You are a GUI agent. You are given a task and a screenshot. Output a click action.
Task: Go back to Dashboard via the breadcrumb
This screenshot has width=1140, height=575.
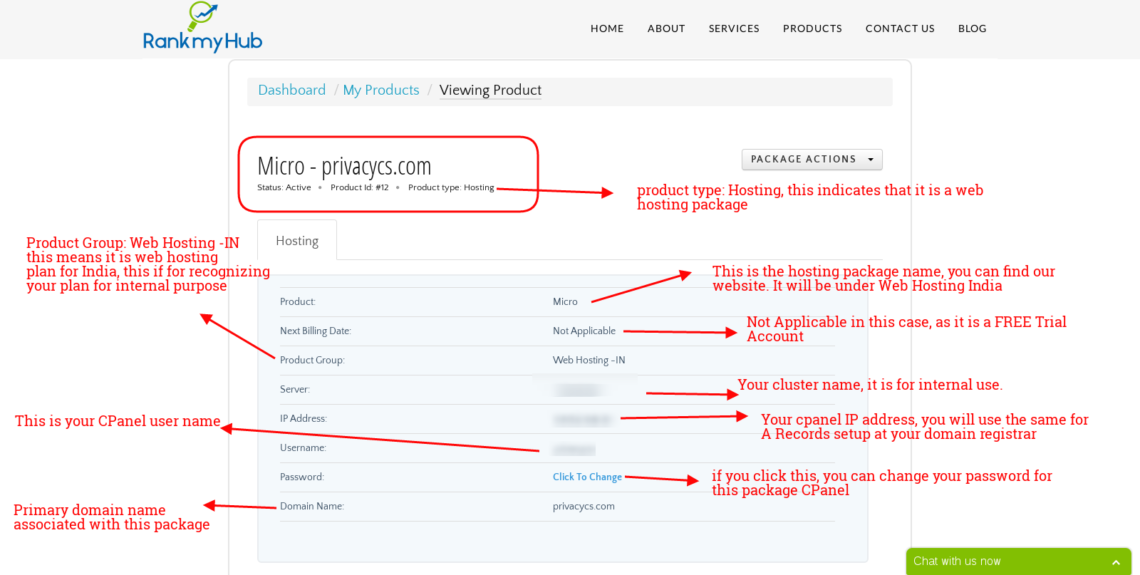click(x=292, y=90)
